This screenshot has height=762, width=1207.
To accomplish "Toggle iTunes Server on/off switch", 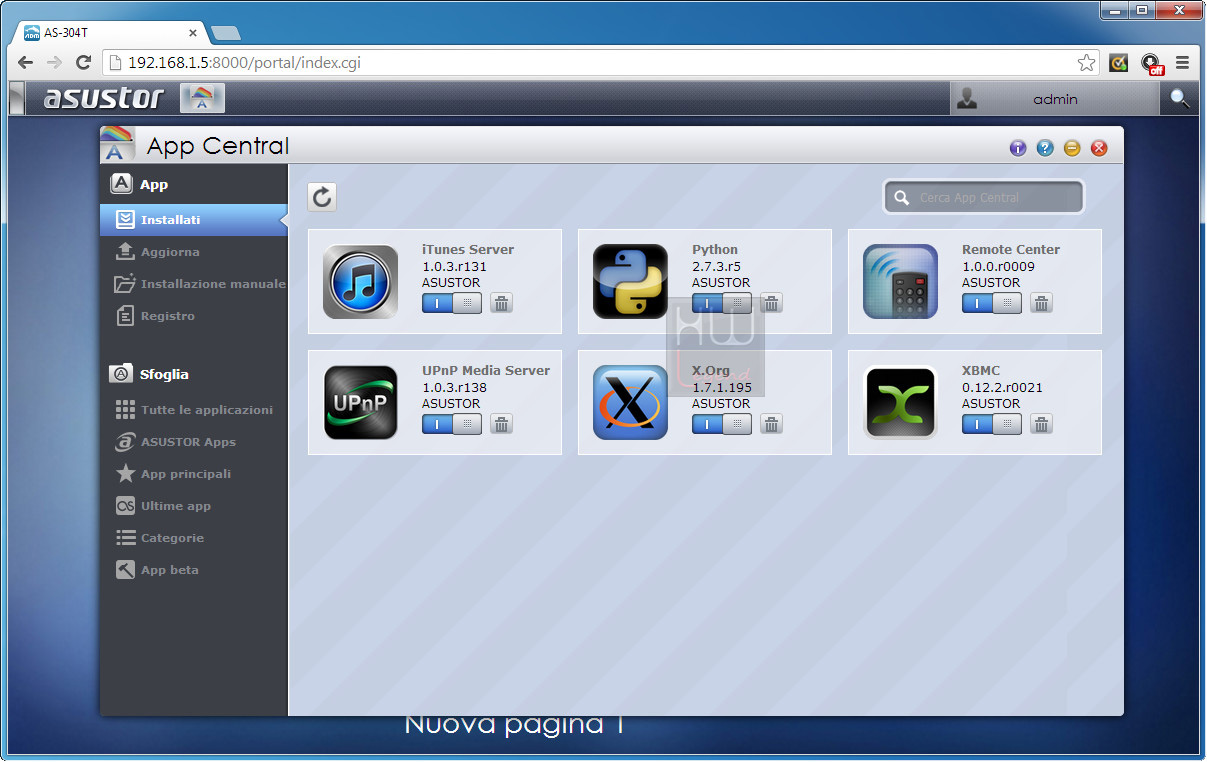I will pyautogui.click(x=452, y=303).
